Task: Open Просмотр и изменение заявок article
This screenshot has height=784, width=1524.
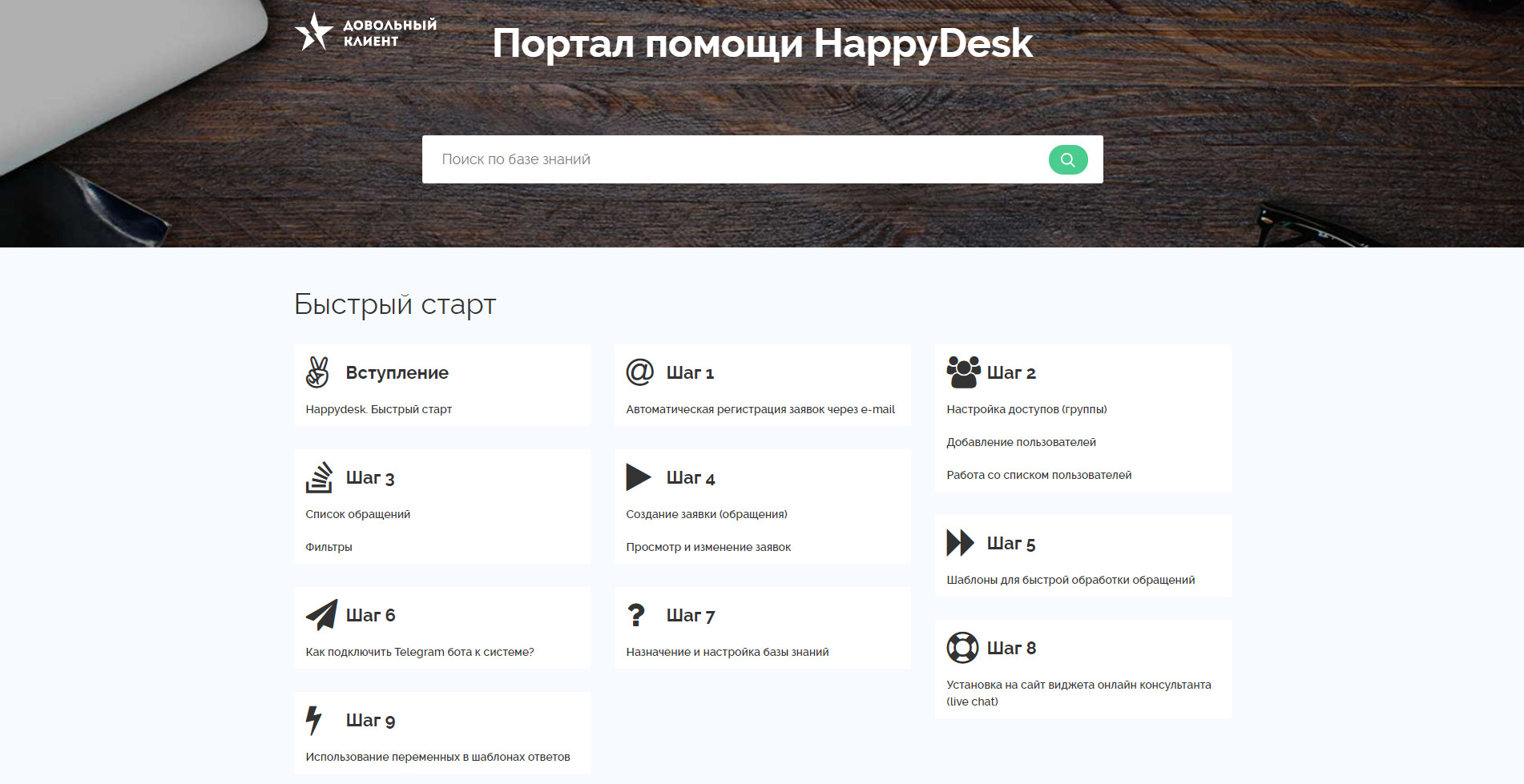Action: pos(708,547)
